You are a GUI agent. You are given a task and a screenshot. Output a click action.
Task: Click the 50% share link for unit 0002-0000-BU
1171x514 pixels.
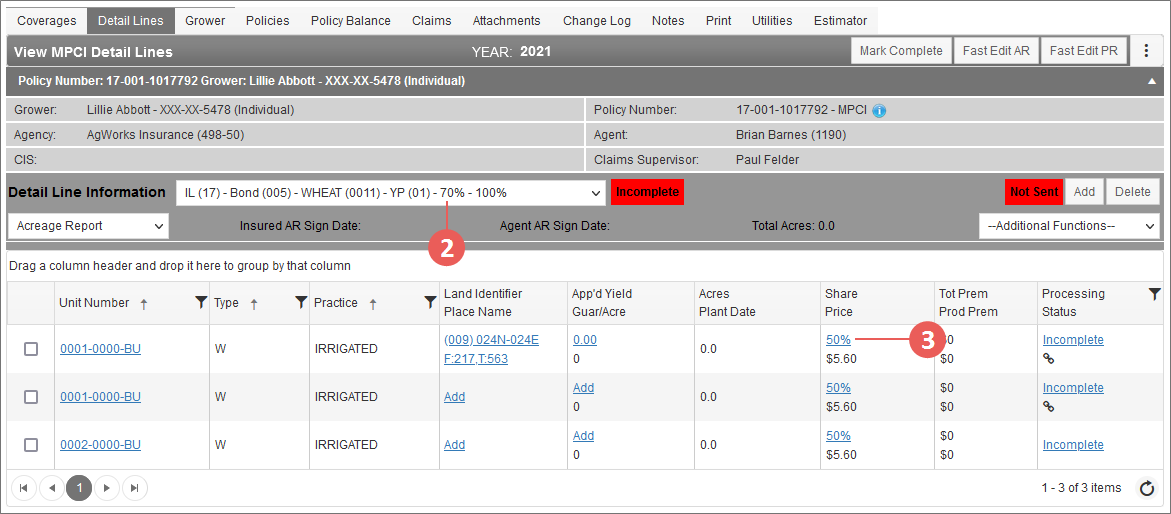838,436
